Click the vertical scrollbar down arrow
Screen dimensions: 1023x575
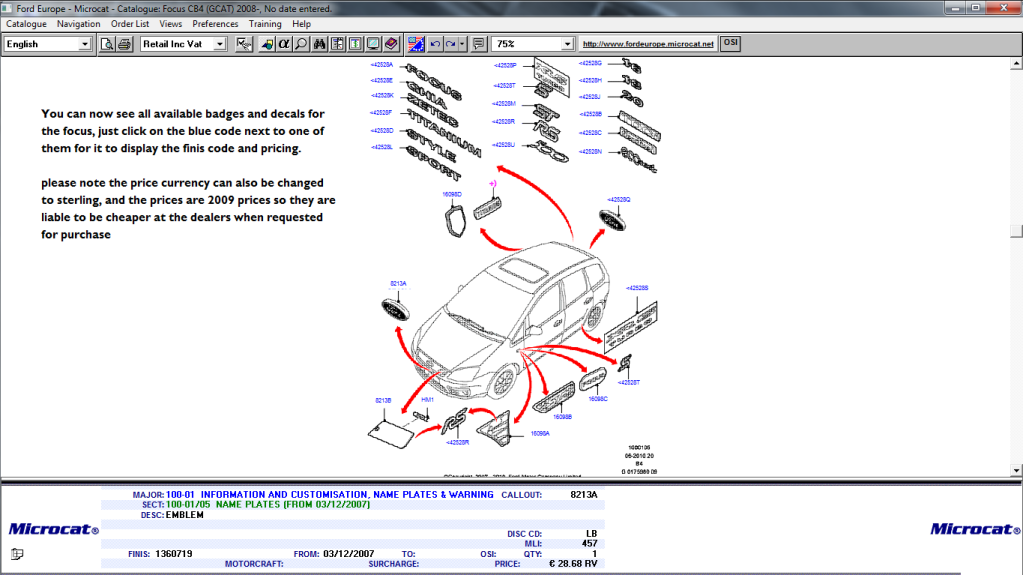pos(1016,471)
